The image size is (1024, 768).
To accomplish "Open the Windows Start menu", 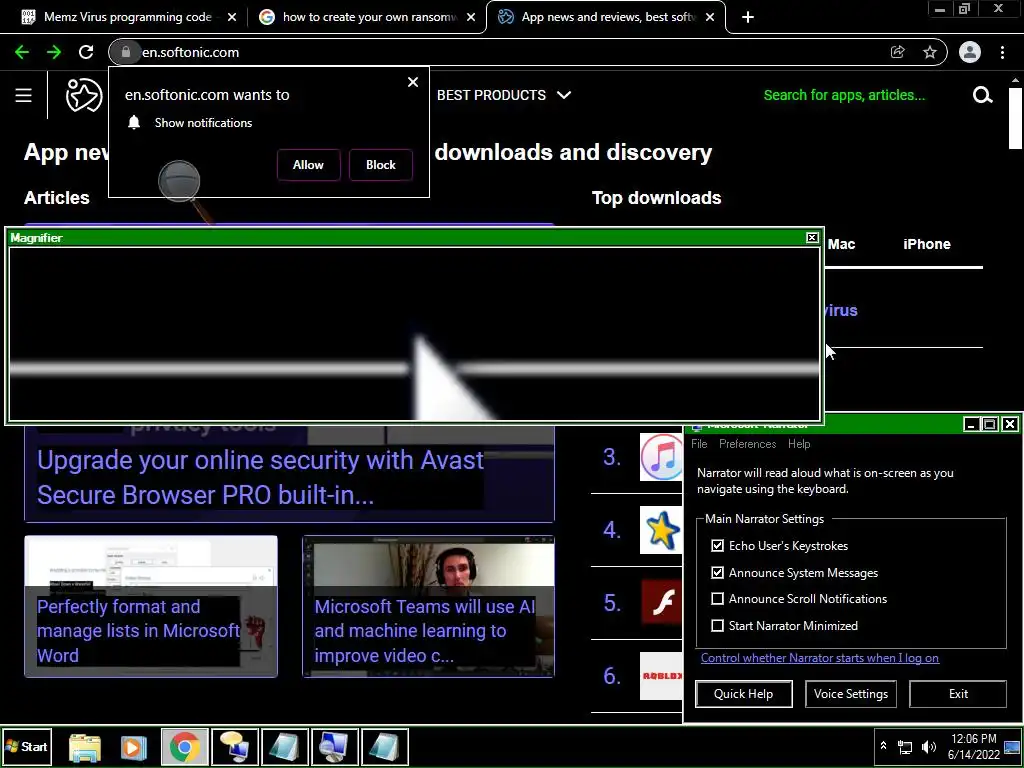I will click(x=26, y=746).
